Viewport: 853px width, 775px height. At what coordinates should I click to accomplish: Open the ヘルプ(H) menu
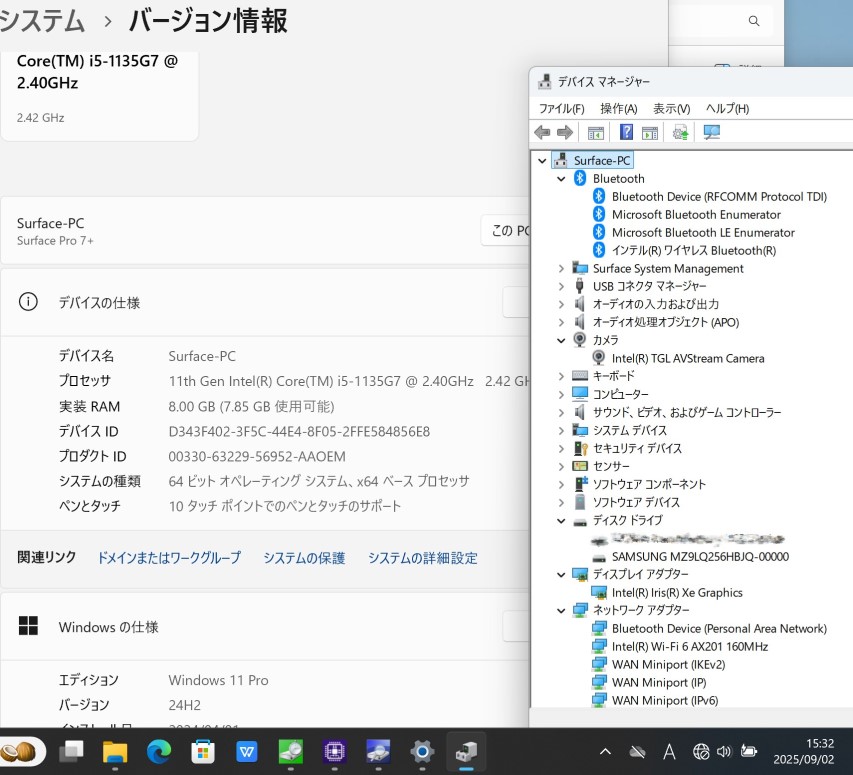(727, 109)
